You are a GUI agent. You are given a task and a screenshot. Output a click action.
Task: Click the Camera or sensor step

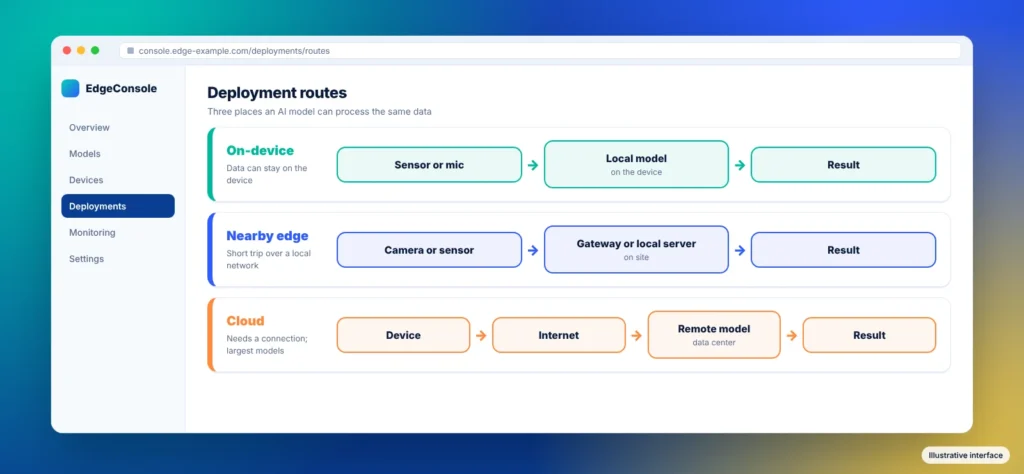tap(429, 250)
